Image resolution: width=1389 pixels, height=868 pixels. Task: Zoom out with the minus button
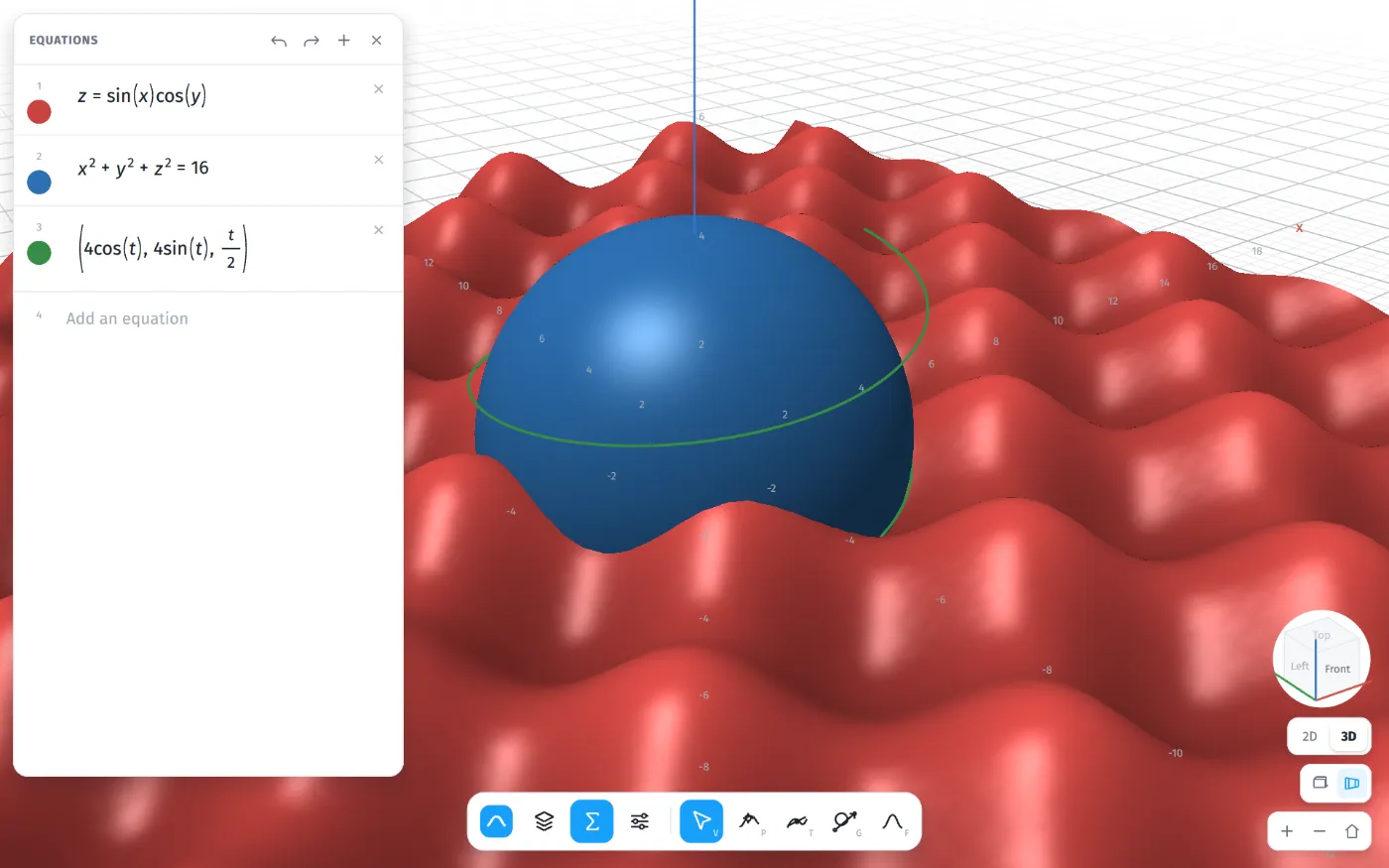[x=1320, y=831]
